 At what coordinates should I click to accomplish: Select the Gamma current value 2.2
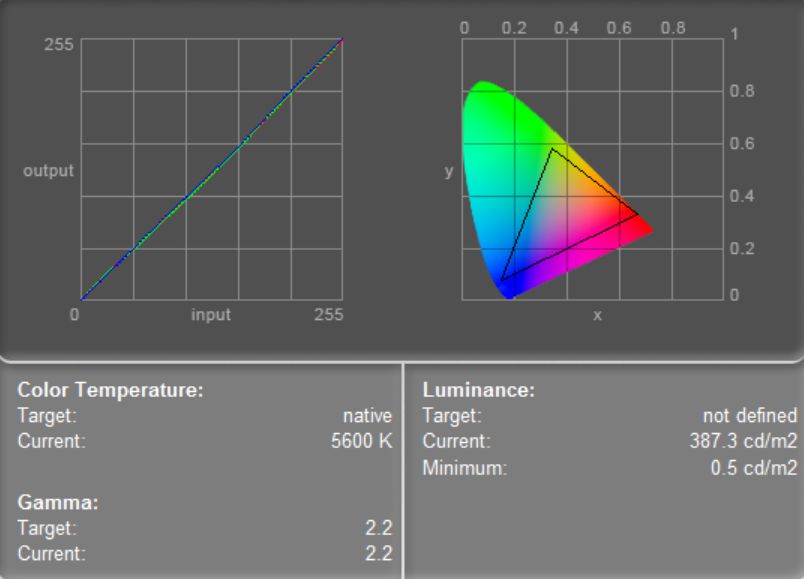coord(379,553)
